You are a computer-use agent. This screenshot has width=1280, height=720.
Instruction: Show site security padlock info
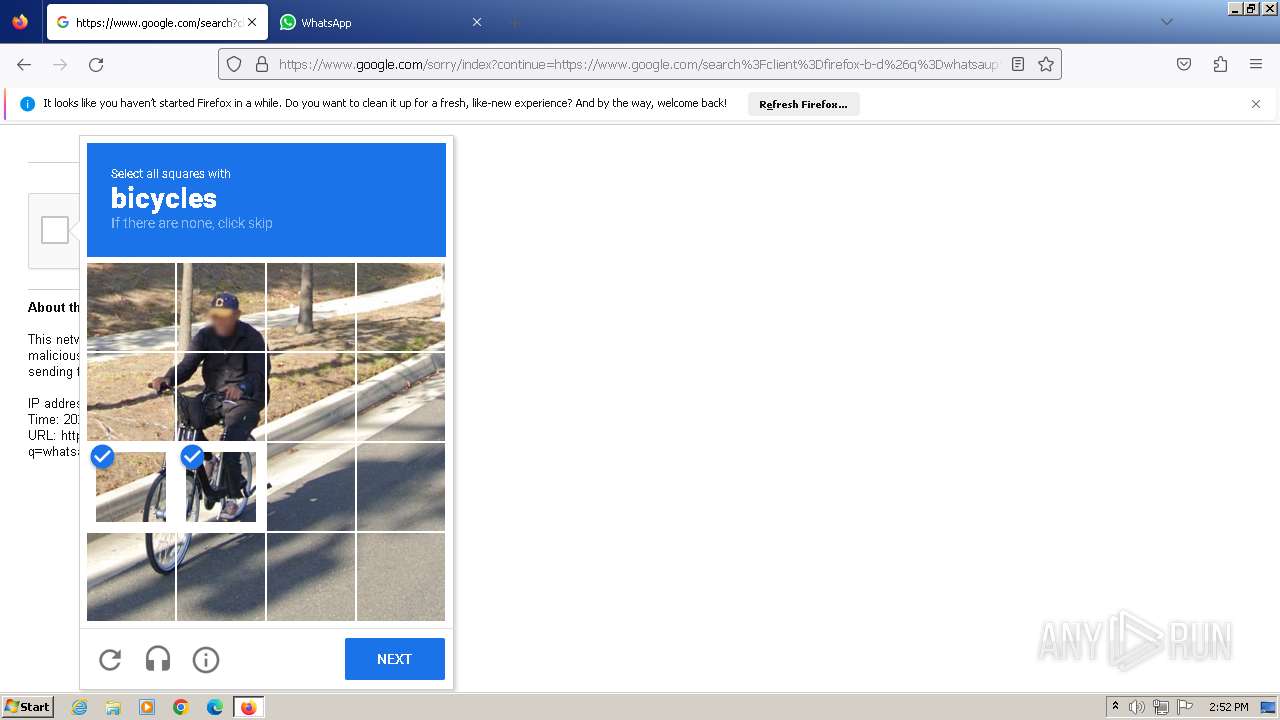click(262, 64)
